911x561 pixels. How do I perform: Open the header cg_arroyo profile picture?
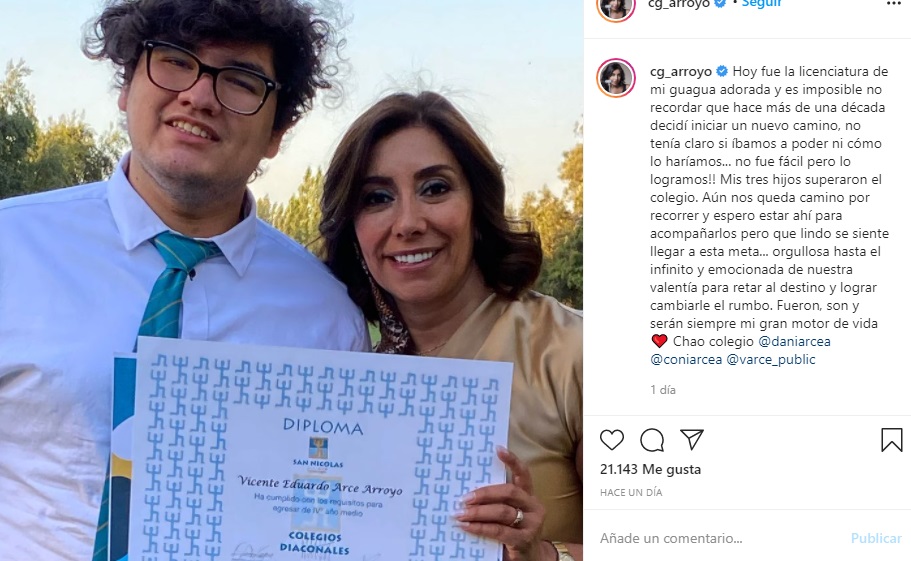click(x=616, y=6)
